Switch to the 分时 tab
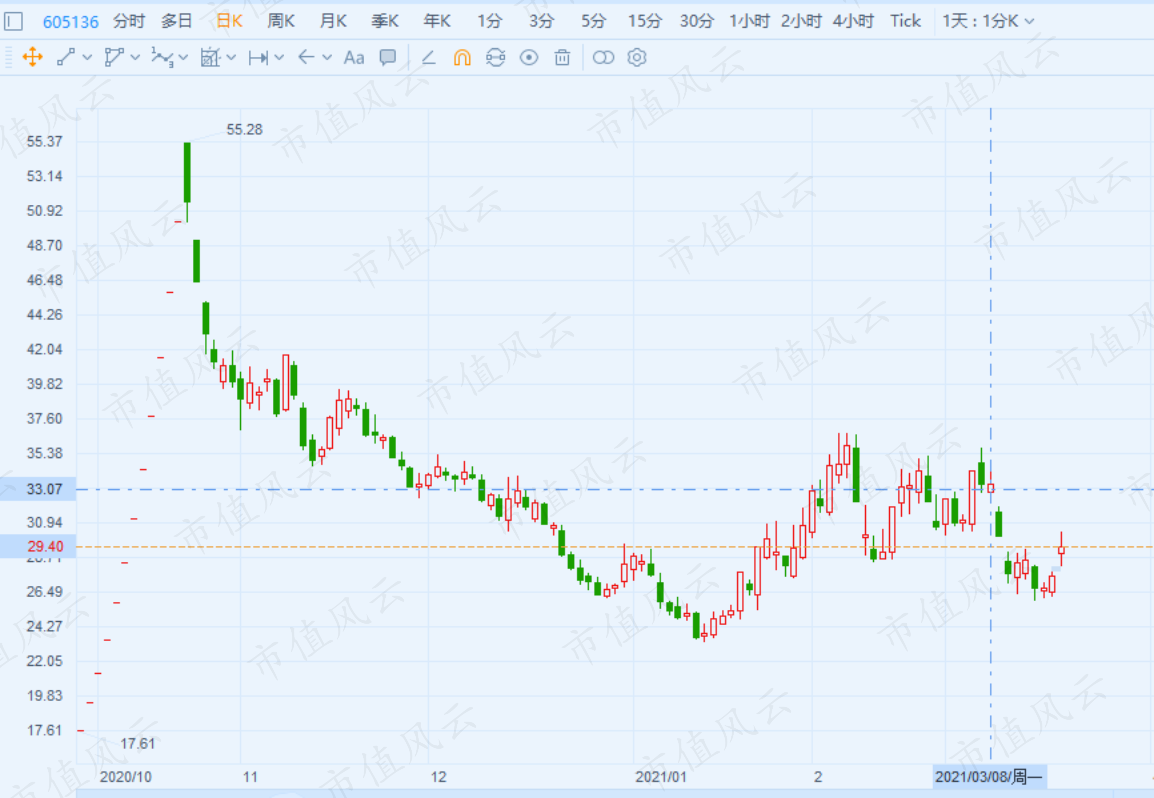 pyautogui.click(x=129, y=21)
